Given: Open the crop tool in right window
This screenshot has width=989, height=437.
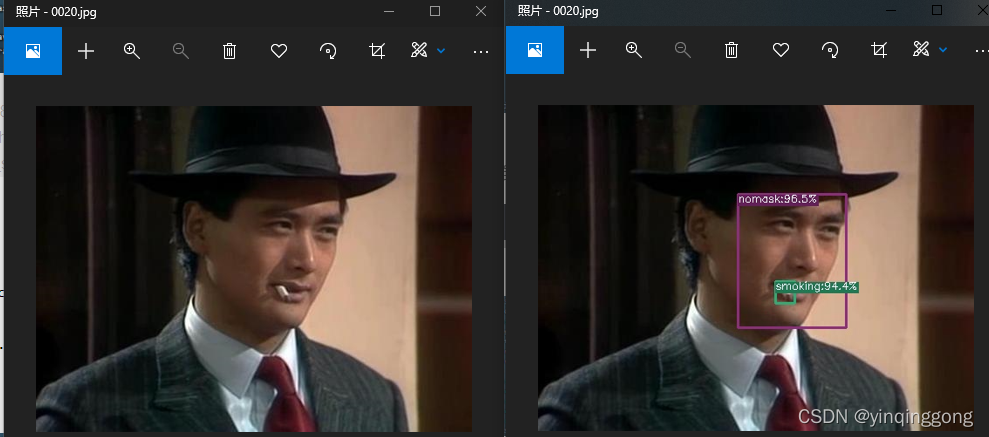Looking at the screenshot, I should (879, 51).
